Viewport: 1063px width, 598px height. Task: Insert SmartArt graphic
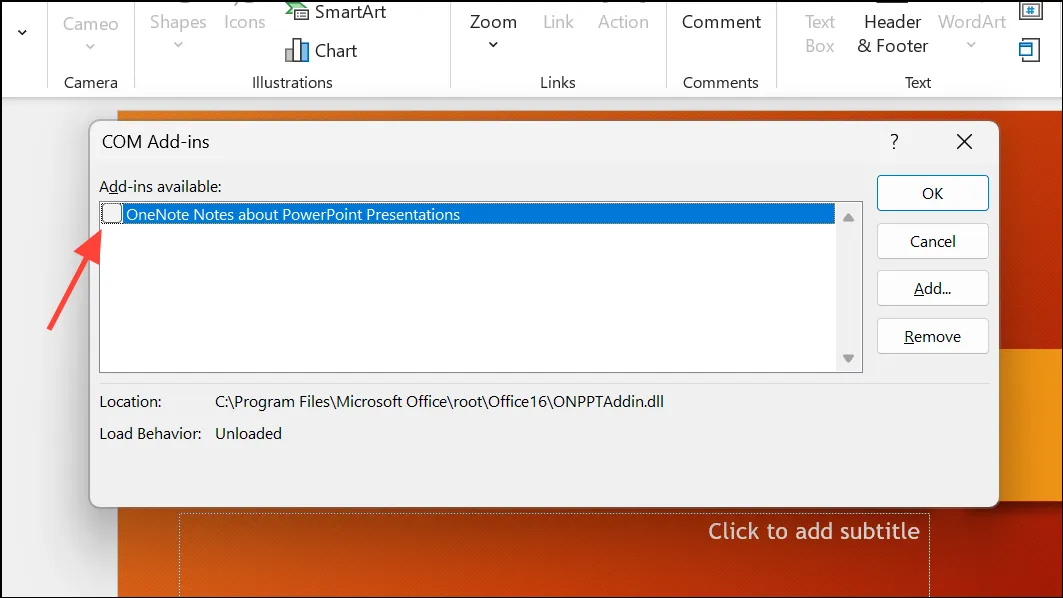[x=336, y=12]
